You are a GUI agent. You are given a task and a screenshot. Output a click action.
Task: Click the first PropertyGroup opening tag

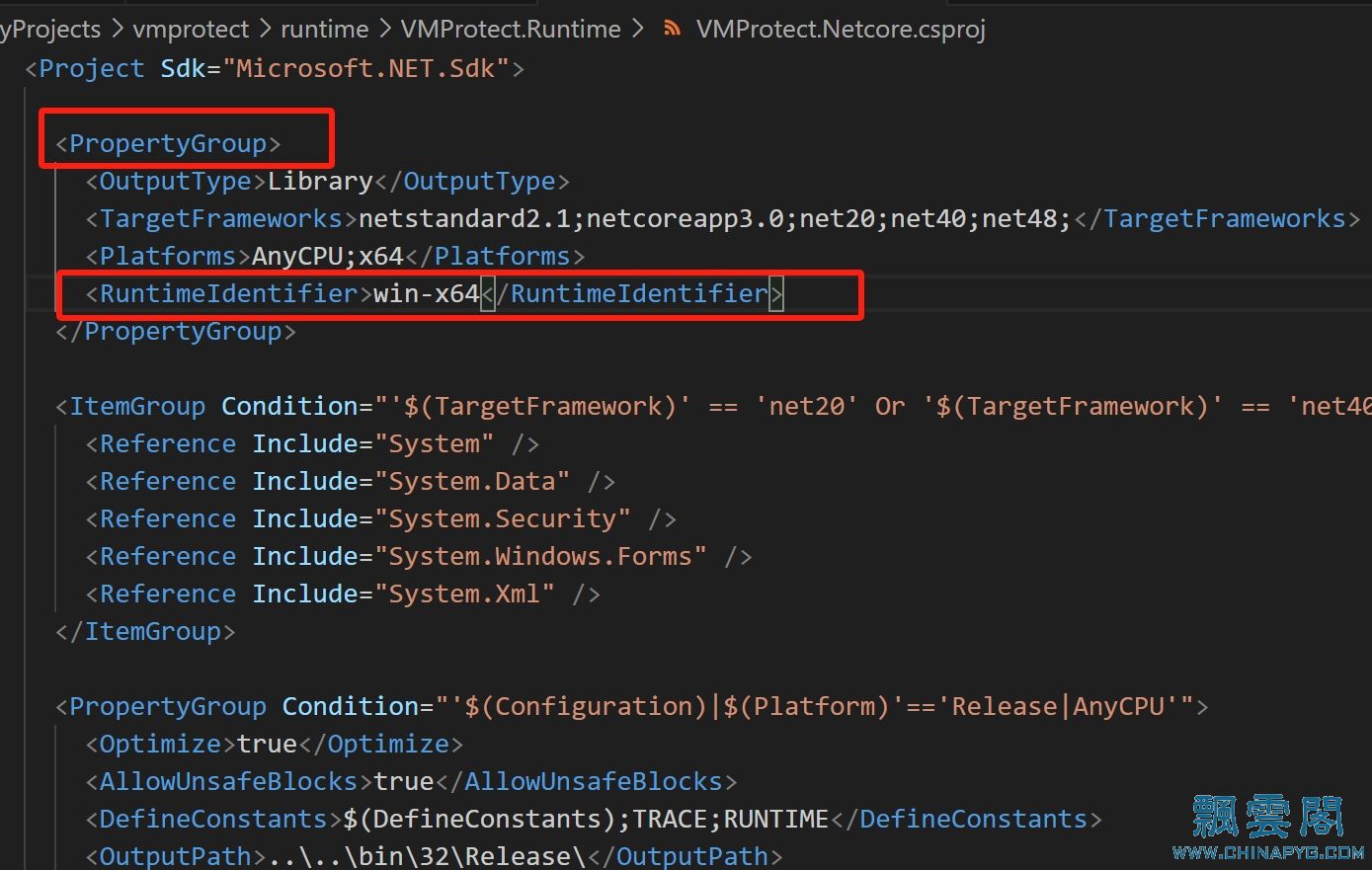tap(169, 144)
